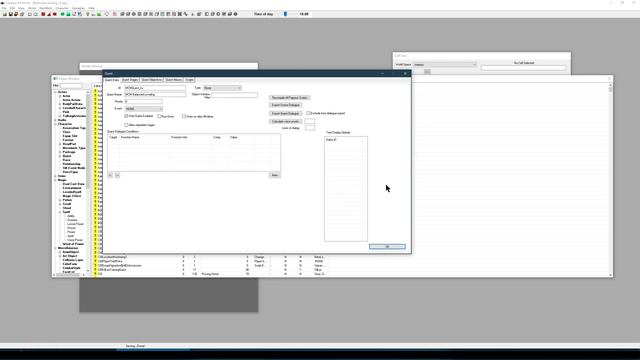Select Enchantment under Magic

(72, 188)
